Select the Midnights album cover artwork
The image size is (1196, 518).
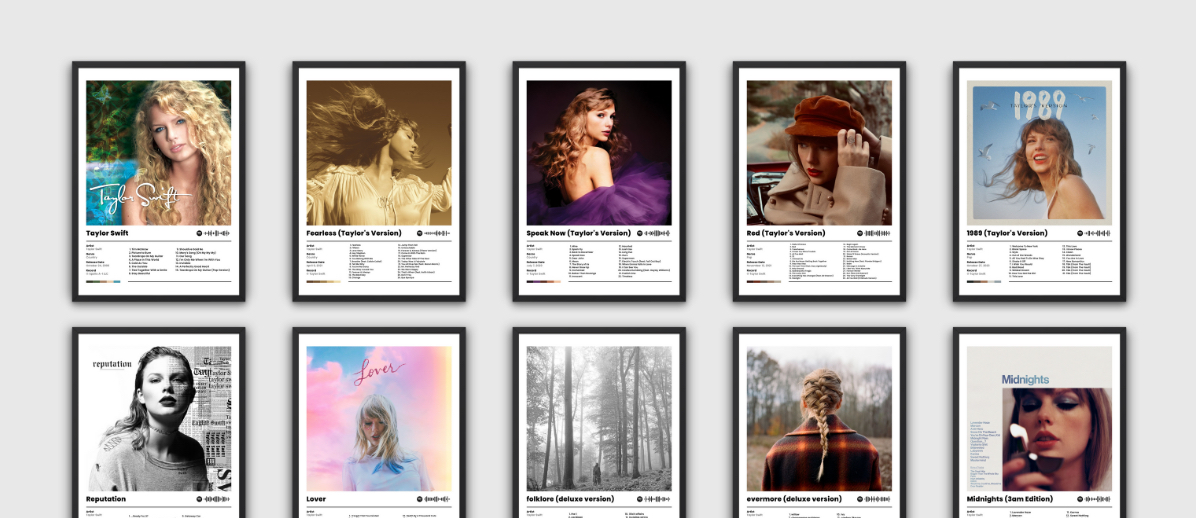[x=1039, y=418]
